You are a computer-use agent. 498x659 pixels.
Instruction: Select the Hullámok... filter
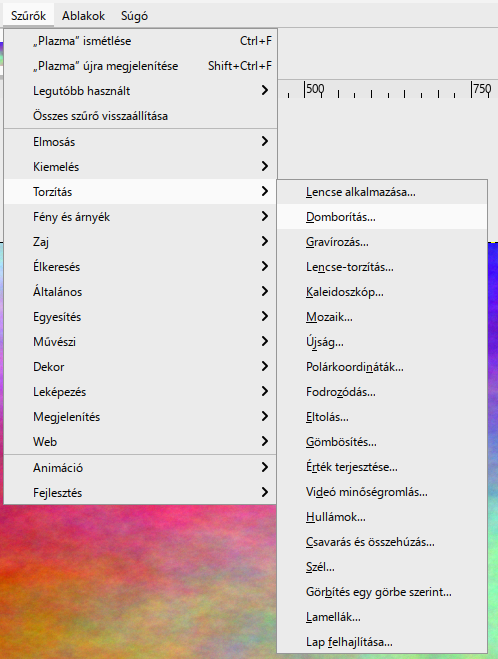click(x=382, y=517)
